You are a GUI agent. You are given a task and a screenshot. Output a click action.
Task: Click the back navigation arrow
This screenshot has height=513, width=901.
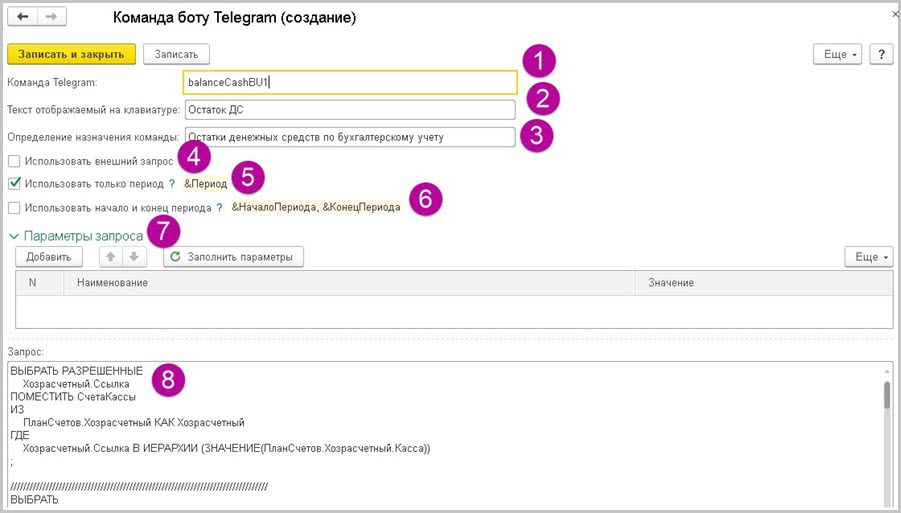pos(23,18)
